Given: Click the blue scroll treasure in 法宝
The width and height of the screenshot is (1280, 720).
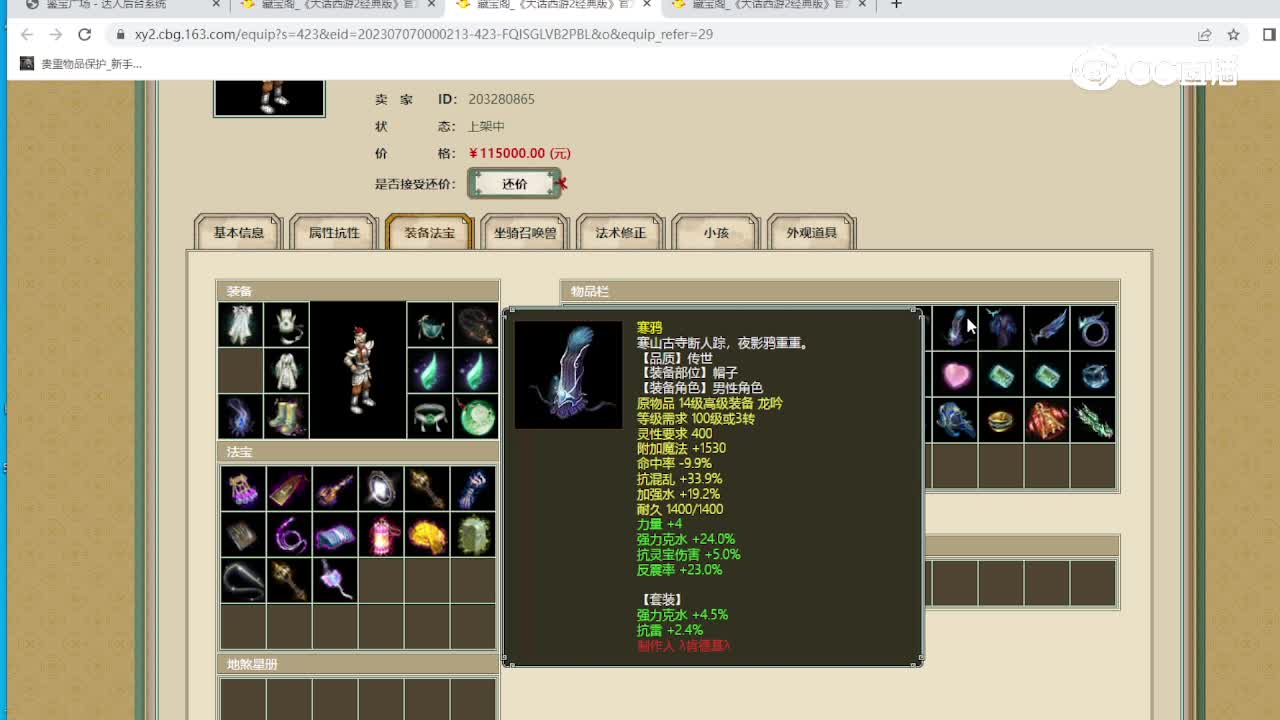Looking at the screenshot, I should [x=335, y=535].
